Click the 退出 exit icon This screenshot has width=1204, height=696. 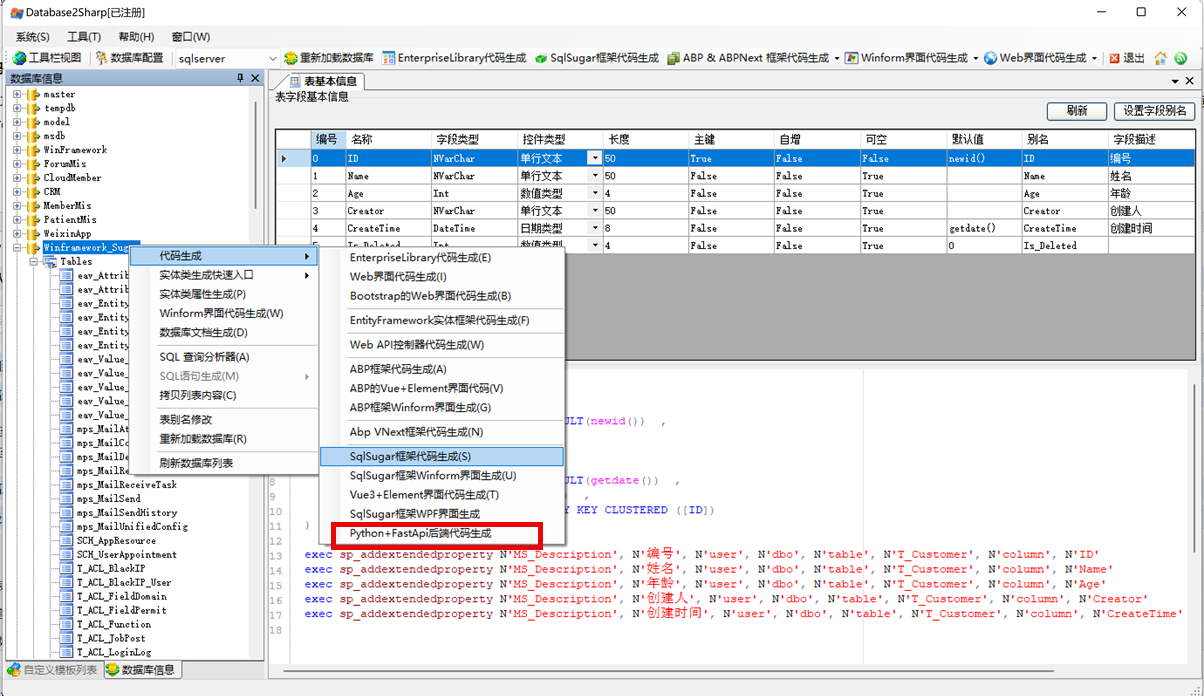tap(1115, 58)
